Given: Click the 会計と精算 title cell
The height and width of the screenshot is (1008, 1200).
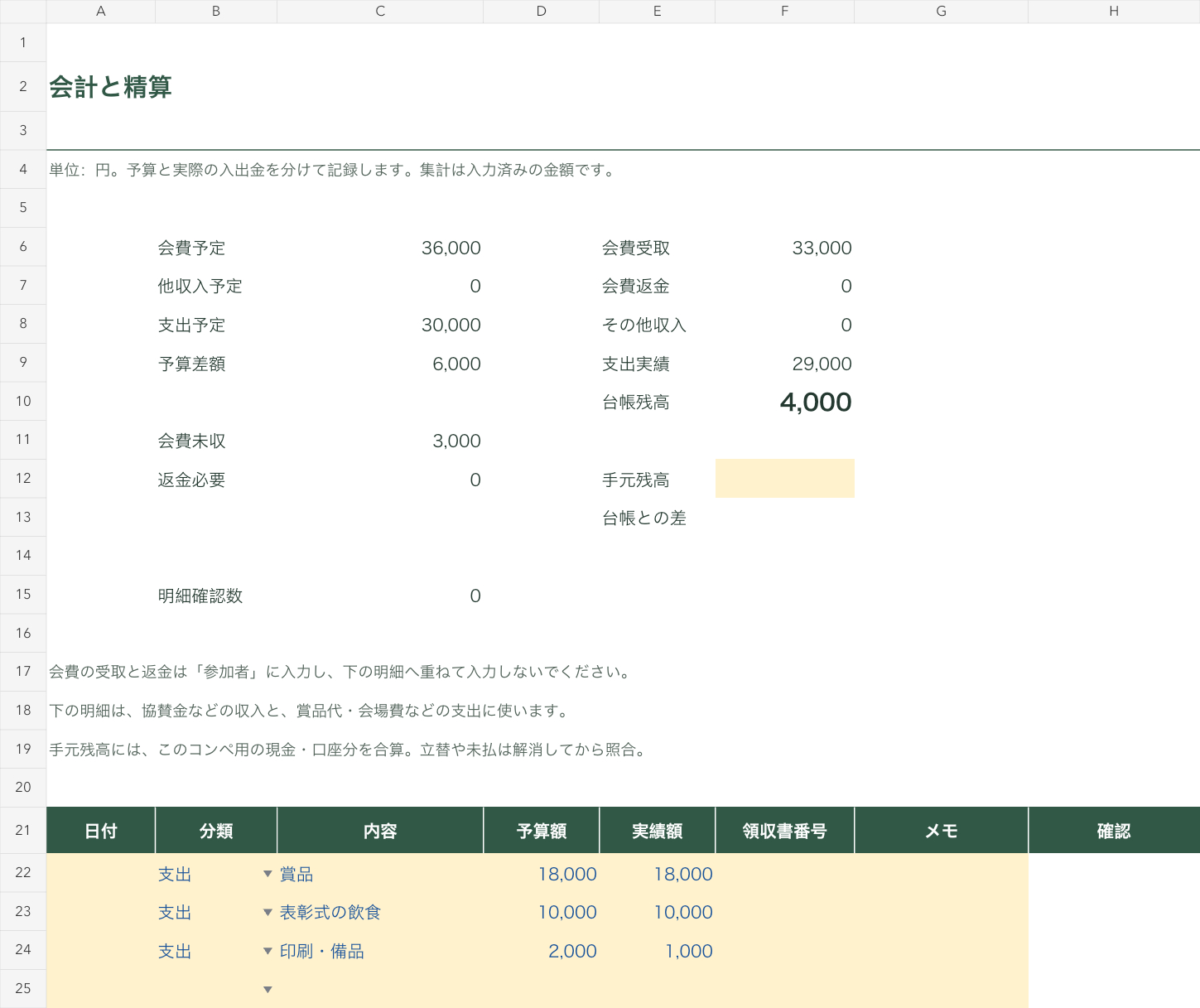Looking at the screenshot, I should point(110,86).
